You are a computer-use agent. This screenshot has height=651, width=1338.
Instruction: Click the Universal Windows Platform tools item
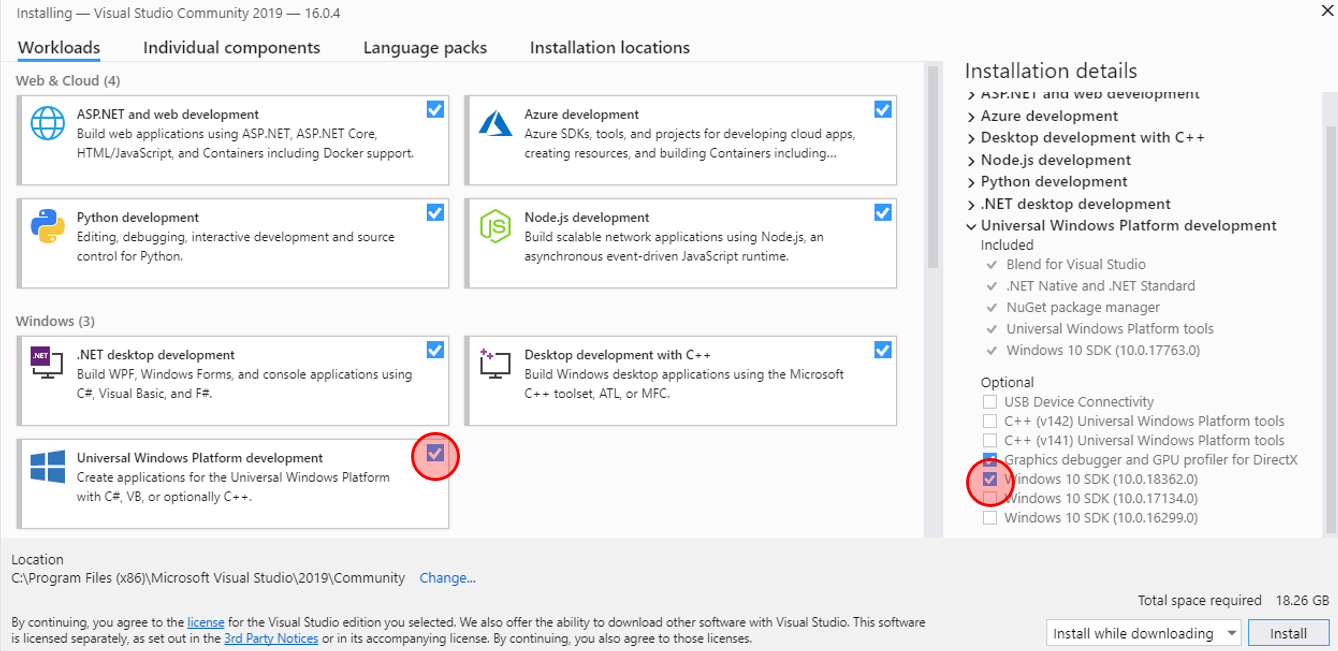[1109, 329]
